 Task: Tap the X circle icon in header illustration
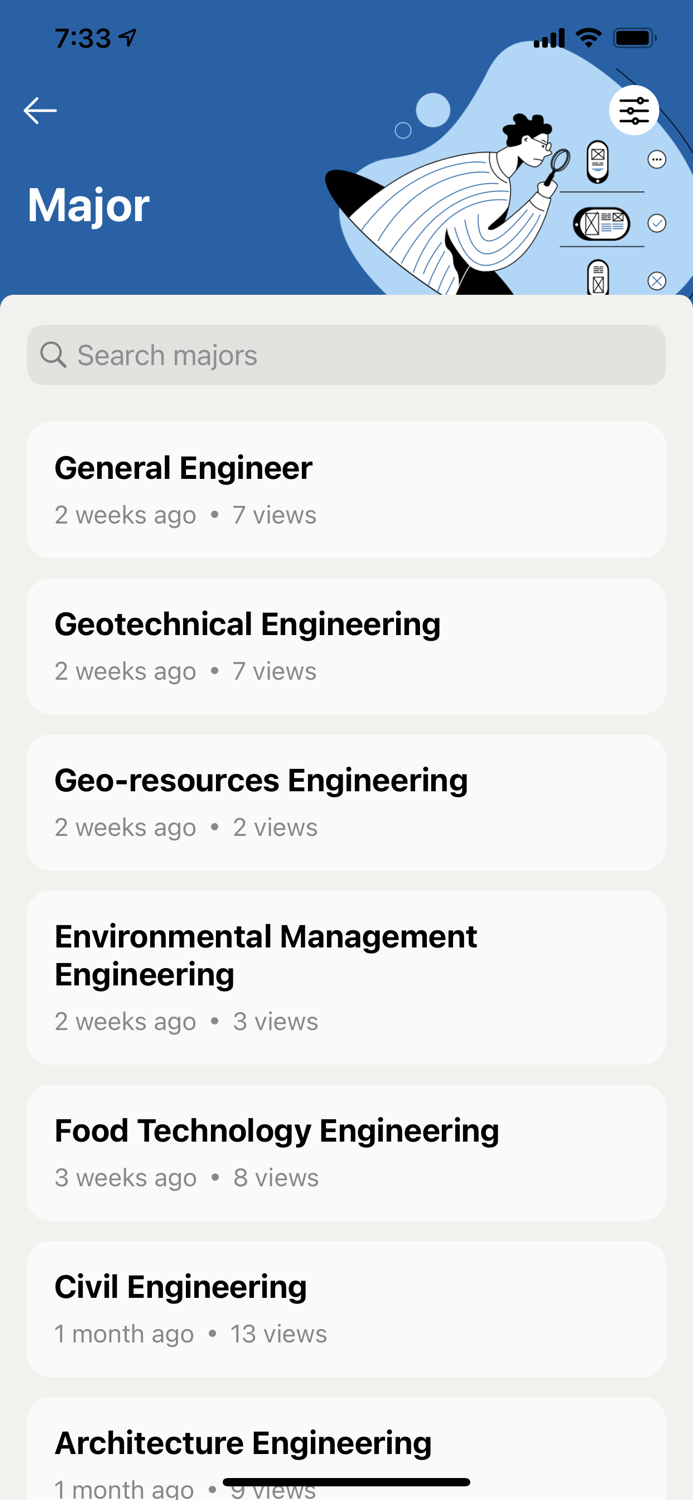coord(657,280)
